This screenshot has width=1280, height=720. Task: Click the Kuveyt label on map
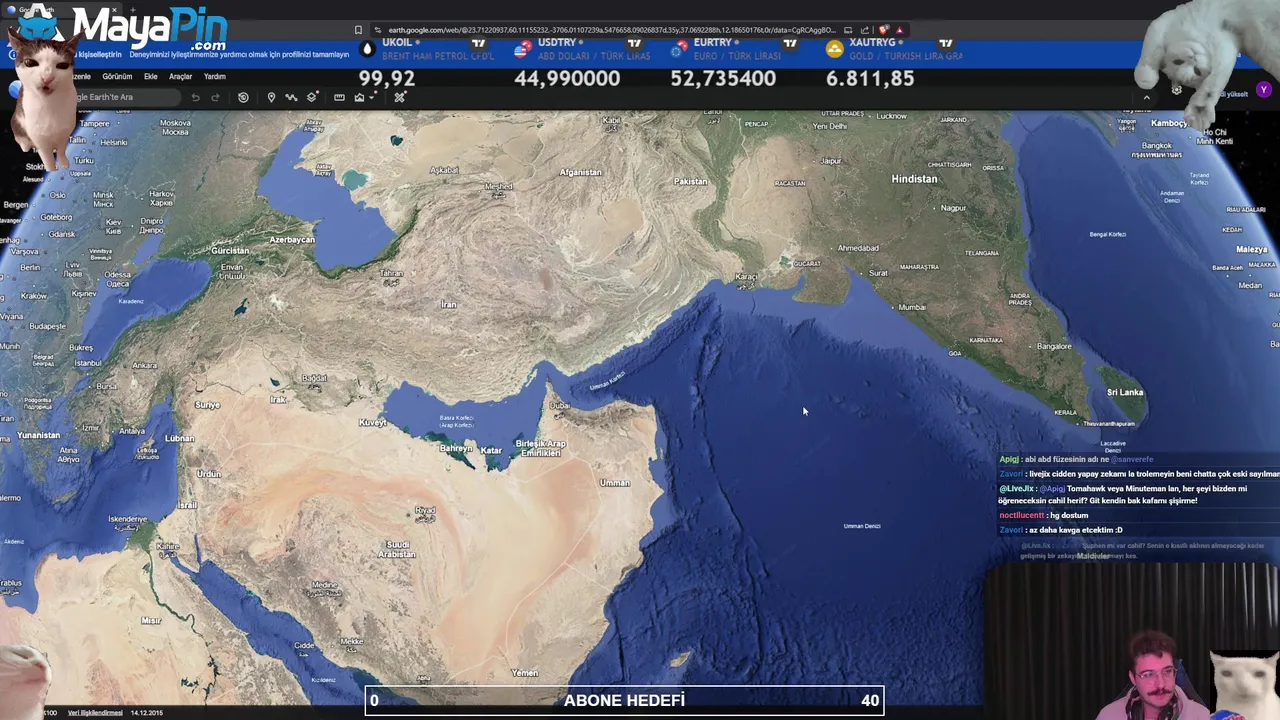[x=373, y=423]
